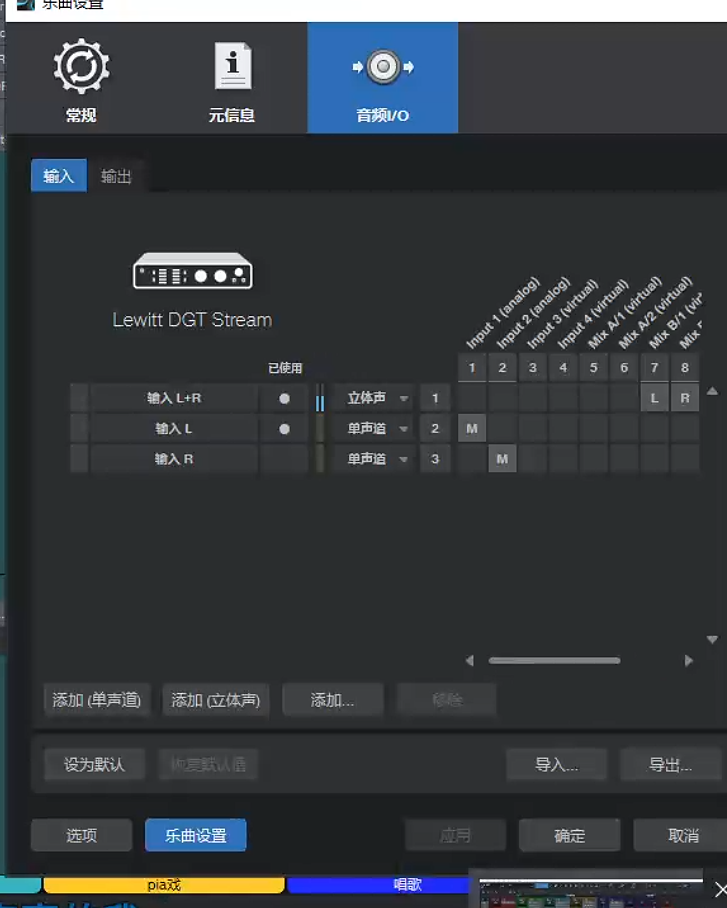Open the 乐曲设置 song setup page
Viewport: 727px width, 908px height.
pyautogui.click(x=196, y=835)
